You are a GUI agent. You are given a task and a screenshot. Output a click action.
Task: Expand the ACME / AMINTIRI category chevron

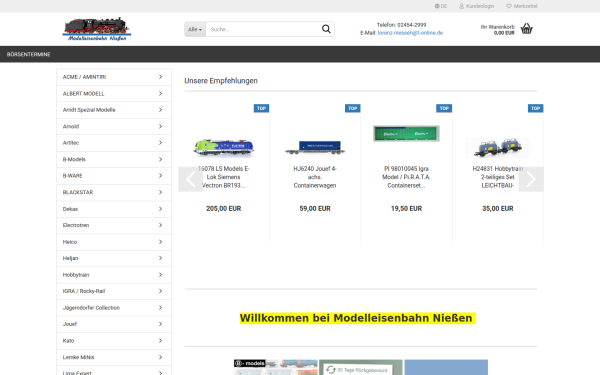[160, 77]
